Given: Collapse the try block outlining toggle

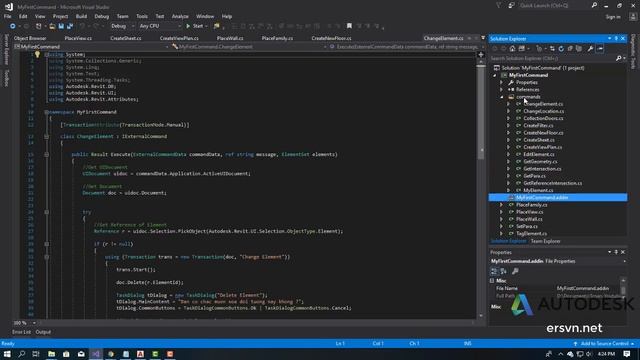Looking at the screenshot, I should pyautogui.click(x=47, y=212).
